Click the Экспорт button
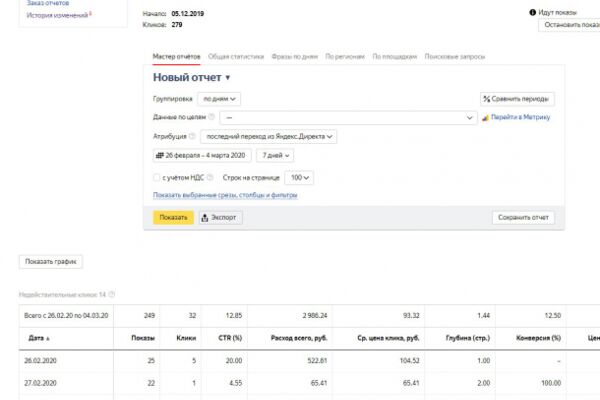 [220, 217]
